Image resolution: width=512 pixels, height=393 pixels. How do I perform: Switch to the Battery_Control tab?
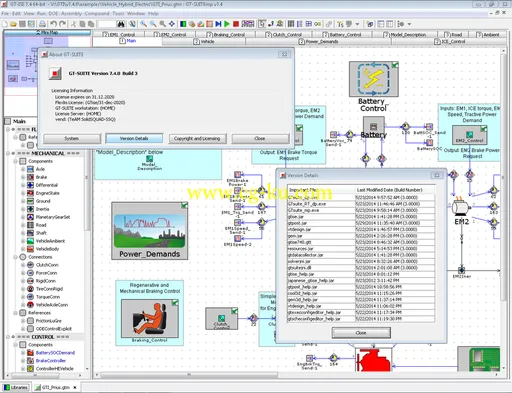341,34
